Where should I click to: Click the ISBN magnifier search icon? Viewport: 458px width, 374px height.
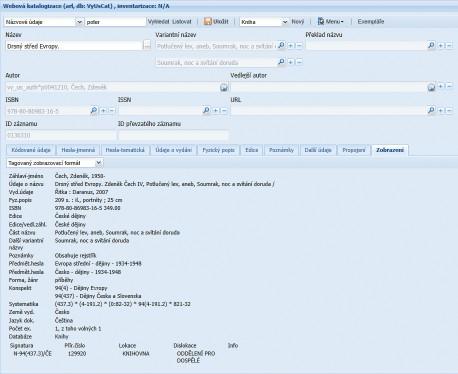click(x=94, y=110)
